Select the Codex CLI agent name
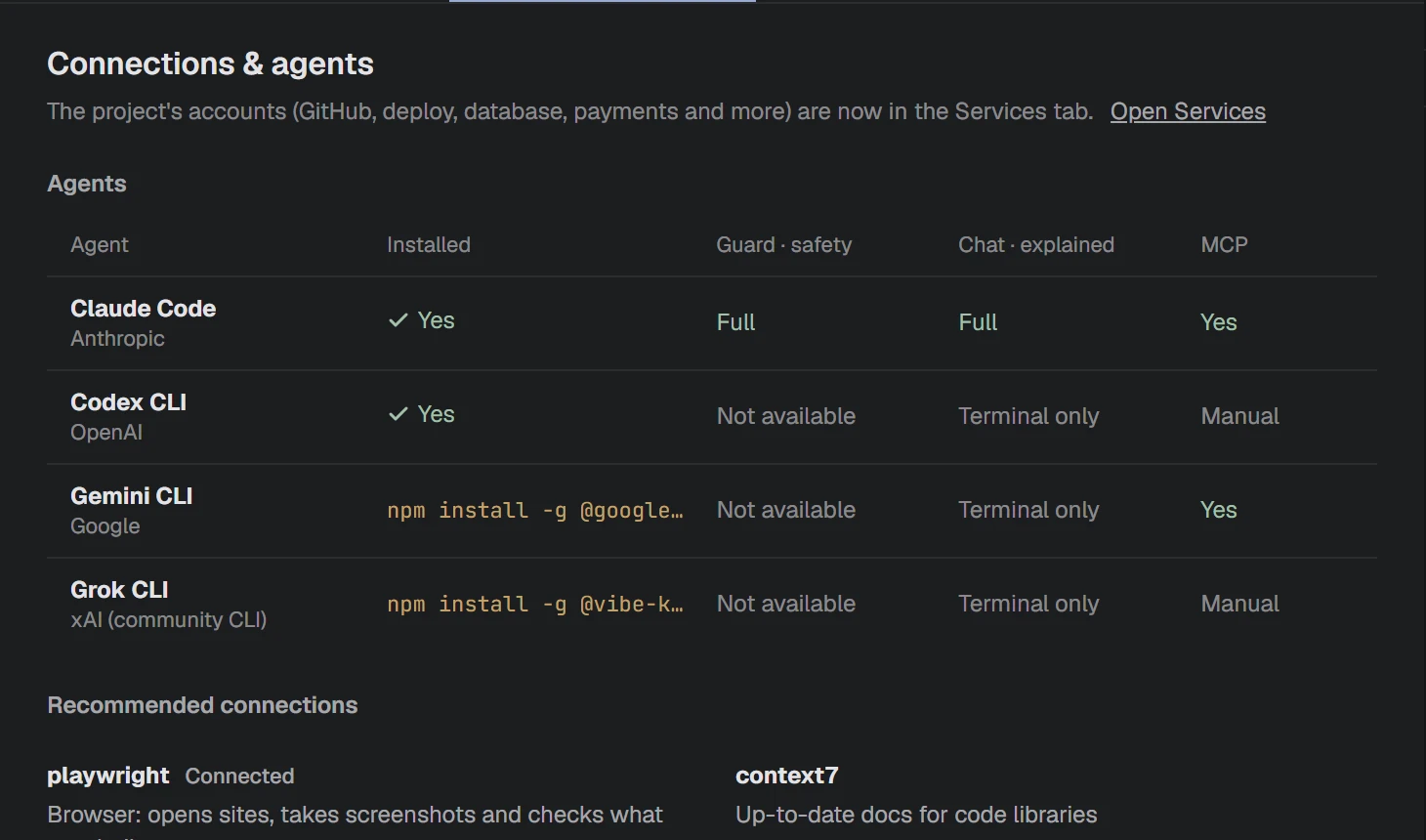The height and width of the screenshot is (840, 1426). click(128, 402)
